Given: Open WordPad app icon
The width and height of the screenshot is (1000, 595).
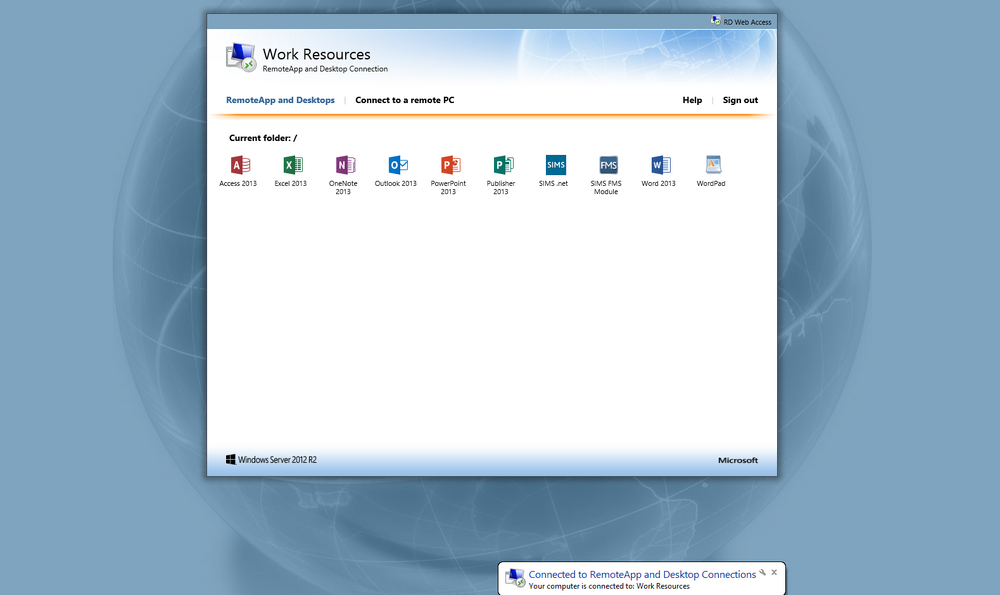Looking at the screenshot, I should [x=712, y=165].
